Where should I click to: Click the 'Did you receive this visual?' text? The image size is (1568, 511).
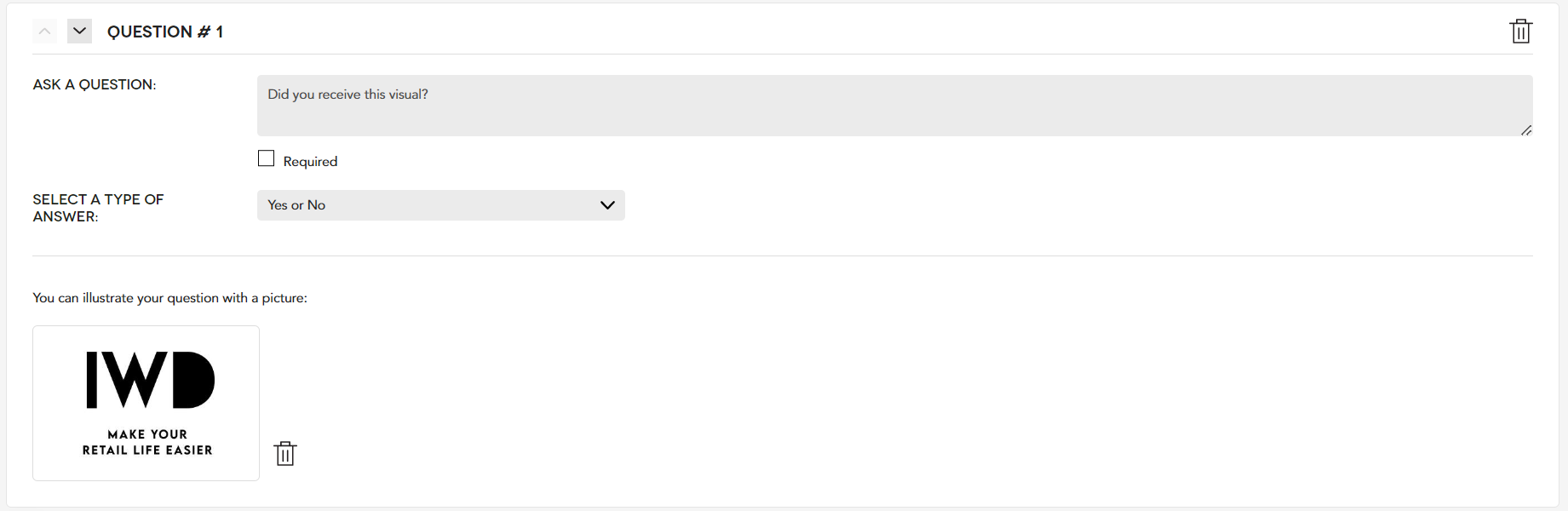(x=347, y=95)
